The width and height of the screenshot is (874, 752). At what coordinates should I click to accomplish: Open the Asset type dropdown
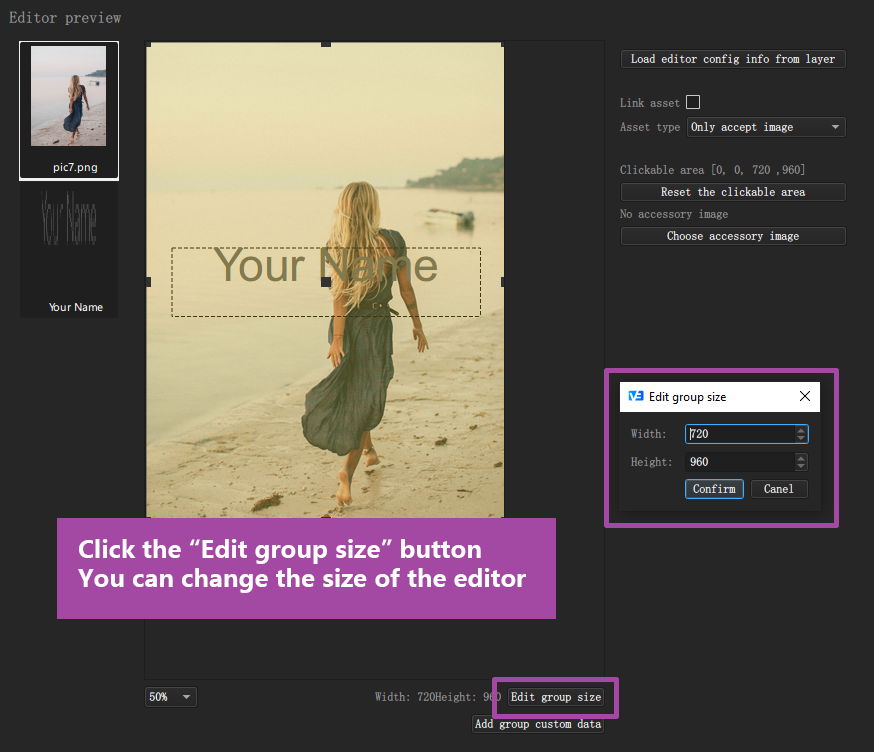[x=766, y=127]
